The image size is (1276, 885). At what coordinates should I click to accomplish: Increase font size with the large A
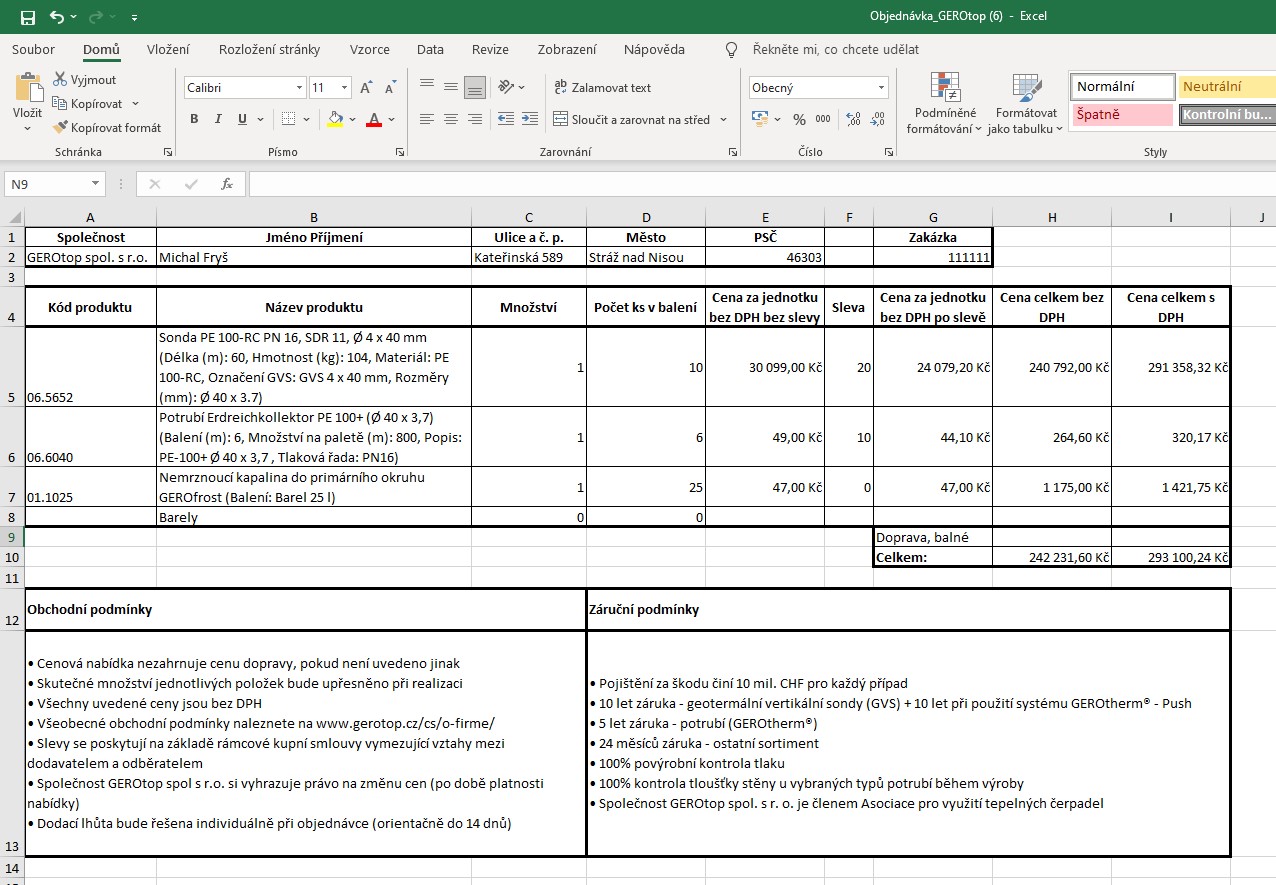(367, 88)
